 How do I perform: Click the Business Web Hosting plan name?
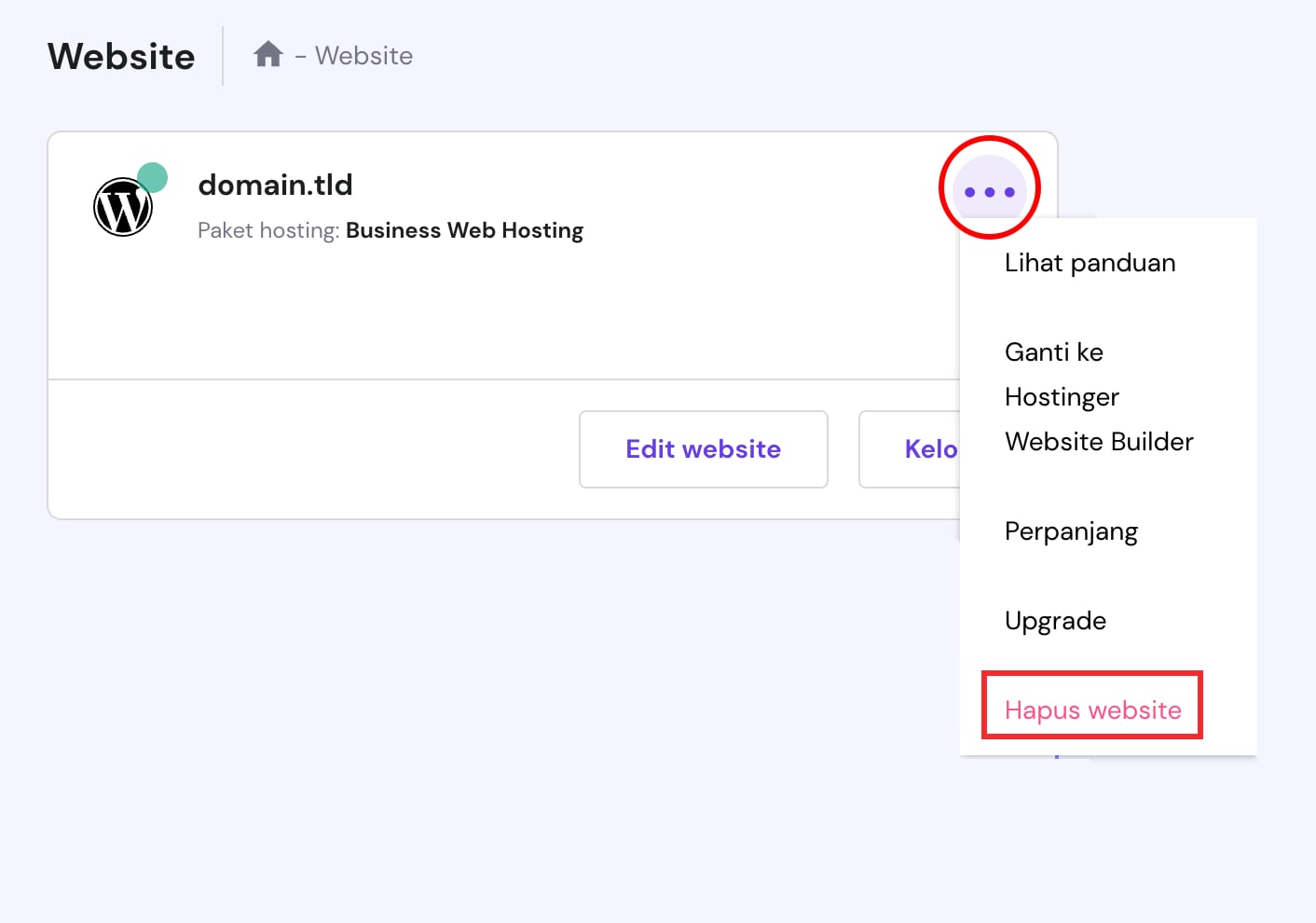(x=464, y=230)
